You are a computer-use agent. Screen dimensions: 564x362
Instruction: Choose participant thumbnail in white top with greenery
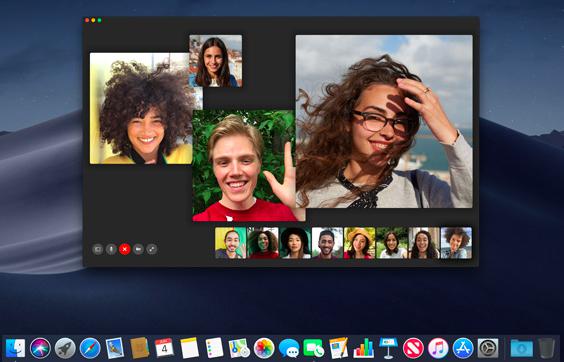pos(392,243)
